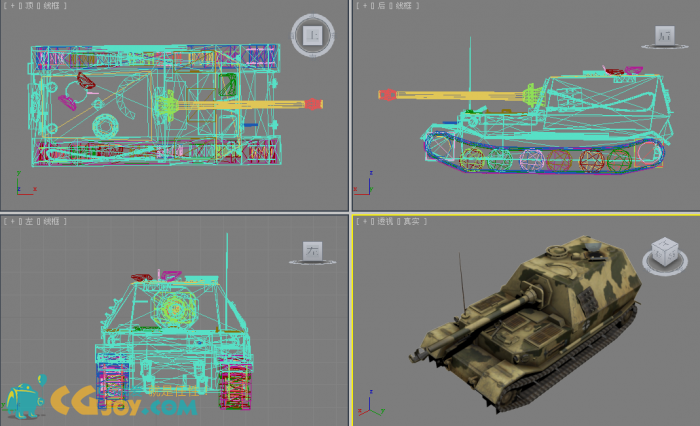Open the [+] menu of the top viewport
Image resolution: width=700 pixels, height=426 pixels.
(x=10, y=6)
